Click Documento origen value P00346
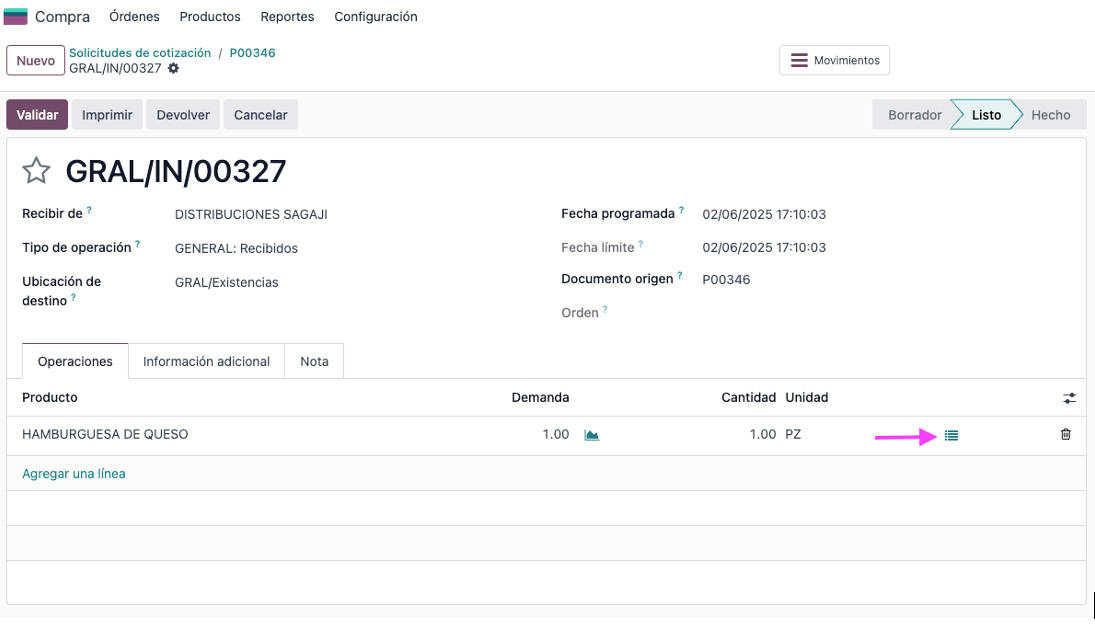 click(x=726, y=279)
